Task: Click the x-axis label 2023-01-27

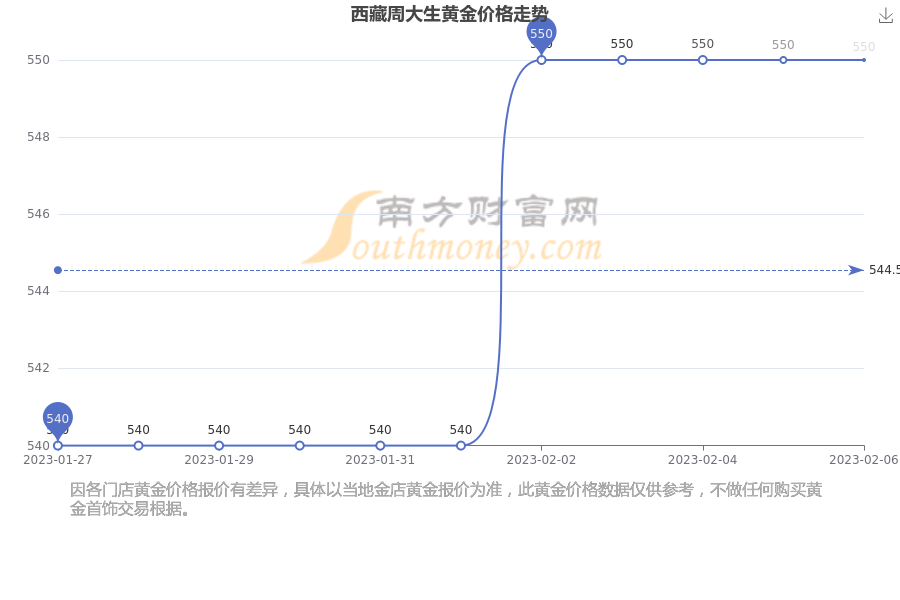Action: click(x=57, y=460)
